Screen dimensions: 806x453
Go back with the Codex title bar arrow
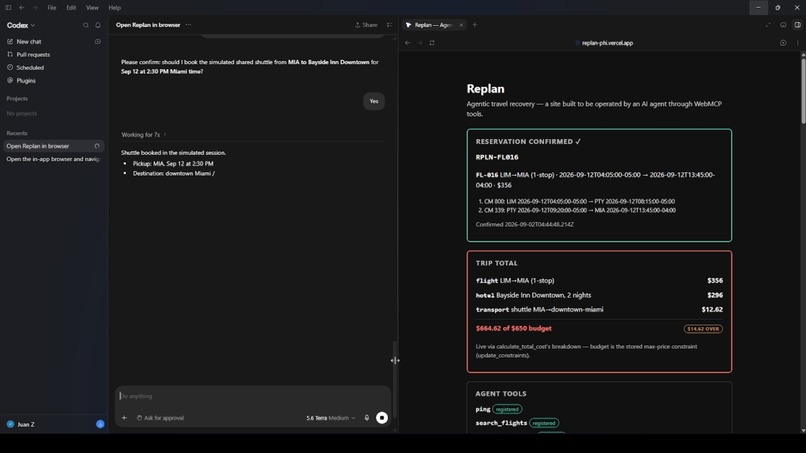click(22, 8)
